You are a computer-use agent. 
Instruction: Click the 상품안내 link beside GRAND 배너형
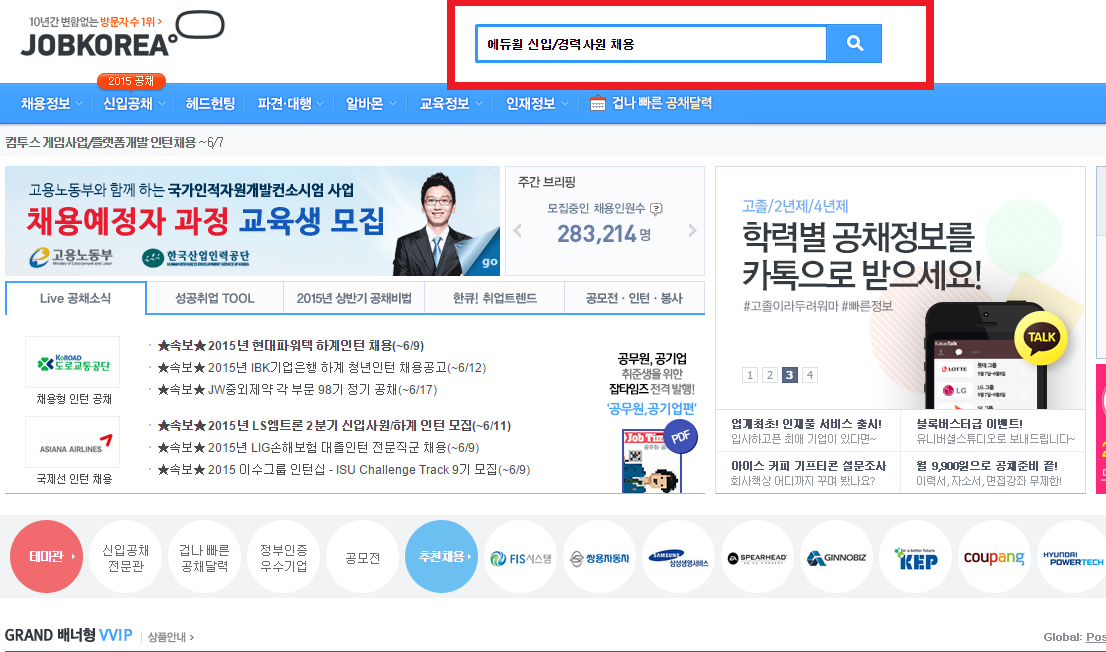coord(171,637)
